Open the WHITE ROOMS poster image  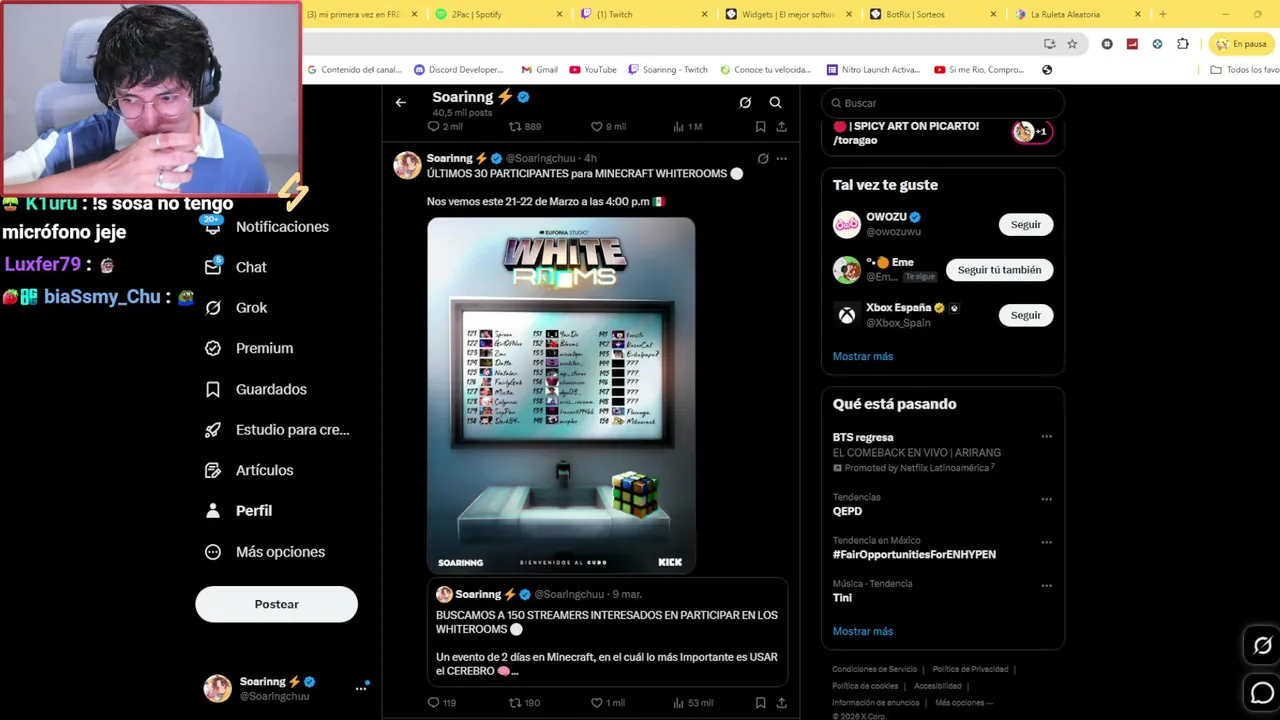point(561,395)
